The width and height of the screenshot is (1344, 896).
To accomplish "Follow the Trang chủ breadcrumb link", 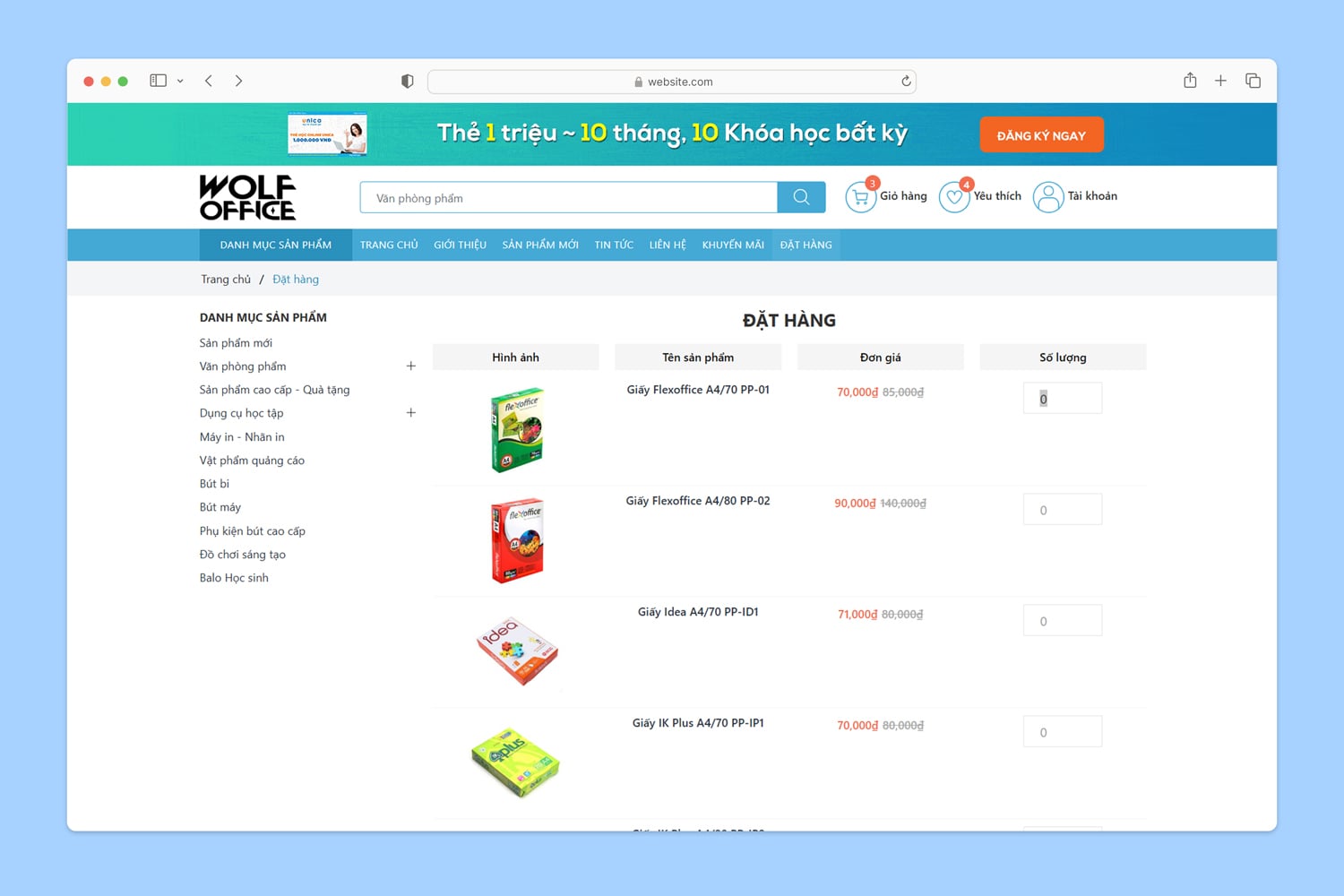I will (x=226, y=280).
